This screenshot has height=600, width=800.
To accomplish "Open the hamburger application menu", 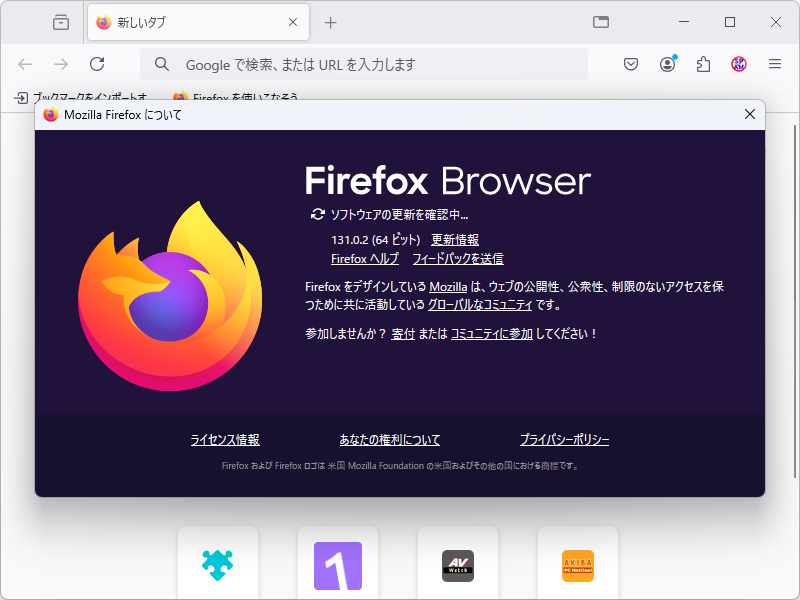I will pos(775,63).
